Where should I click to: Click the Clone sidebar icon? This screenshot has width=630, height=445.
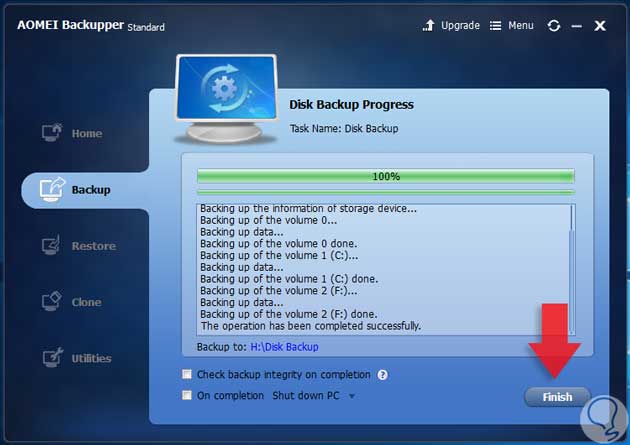pos(51,301)
